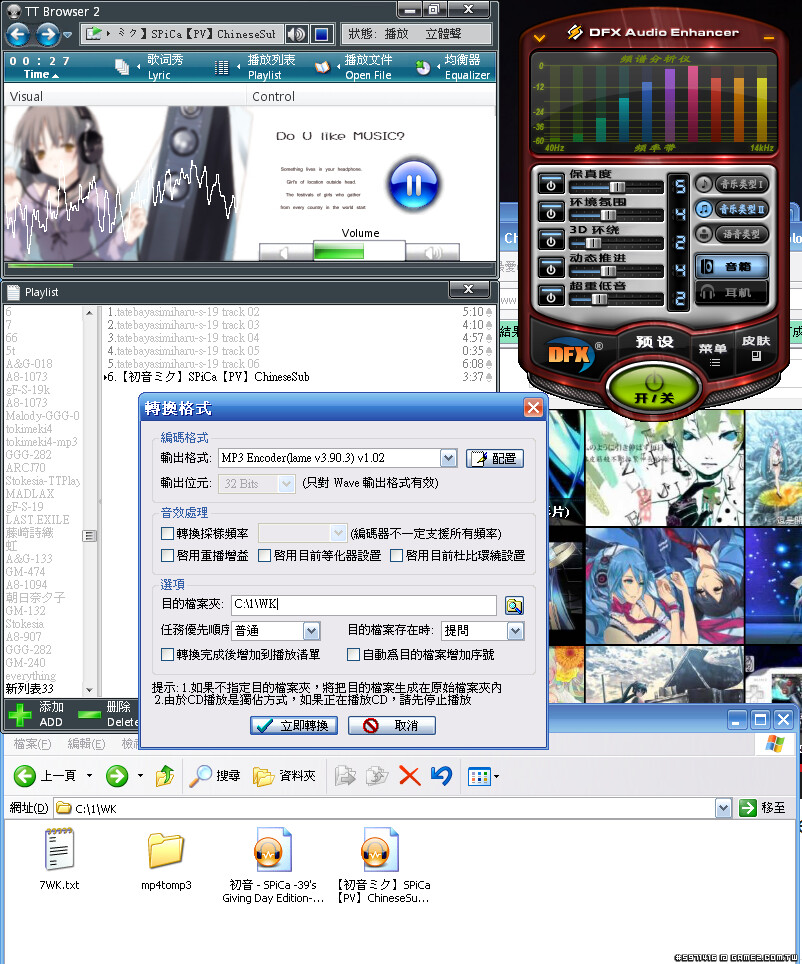The height and width of the screenshot is (964, 802).
Task: Check add to playlist after conversion
Action: [168, 654]
